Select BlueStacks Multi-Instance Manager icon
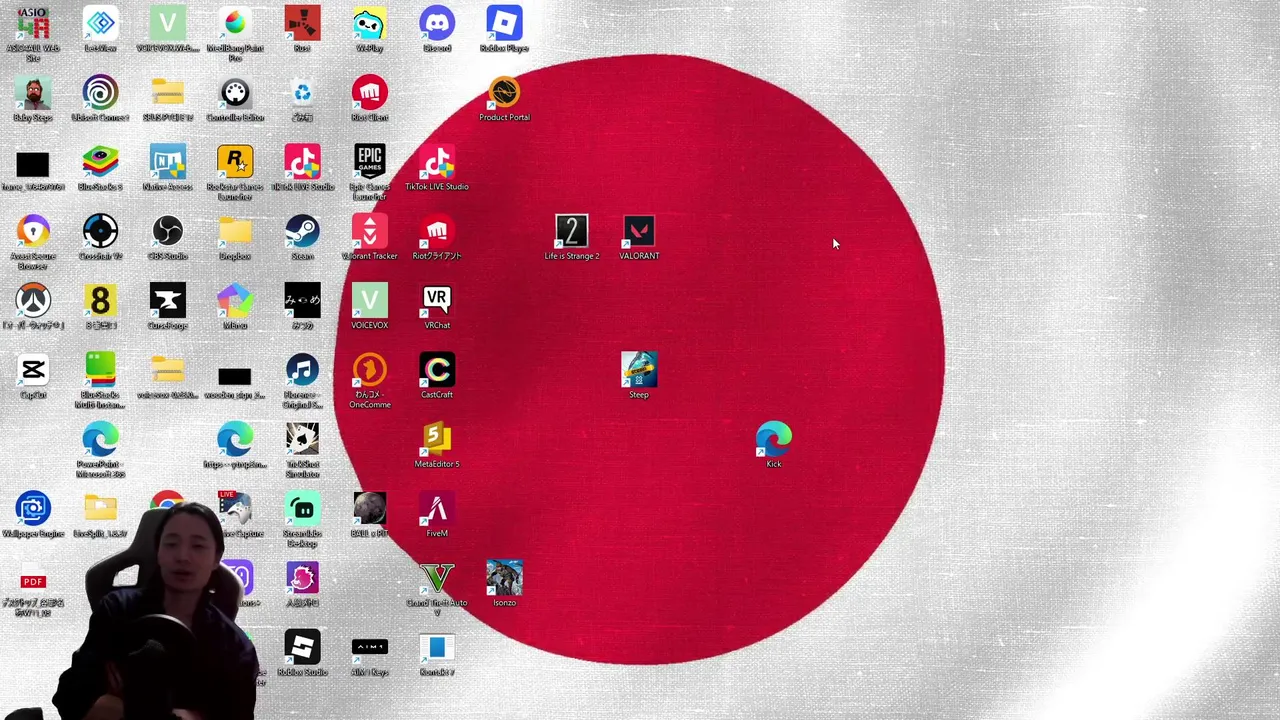The image size is (1280, 720). [100, 370]
